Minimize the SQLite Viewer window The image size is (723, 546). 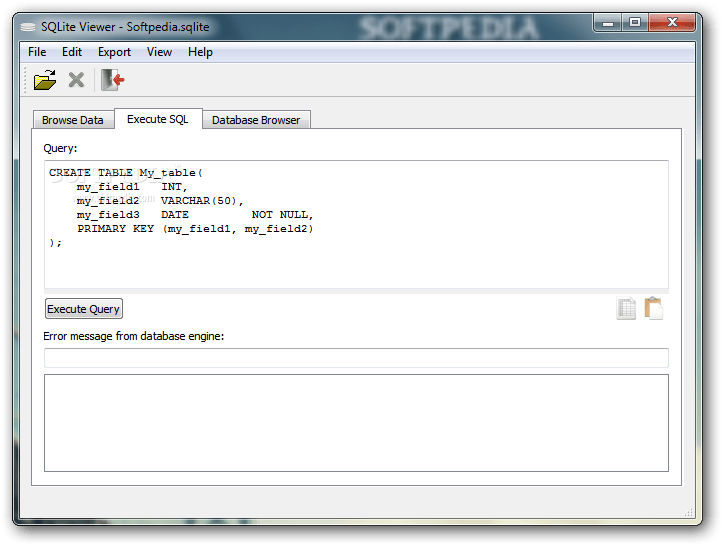pyautogui.click(x=608, y=23)
